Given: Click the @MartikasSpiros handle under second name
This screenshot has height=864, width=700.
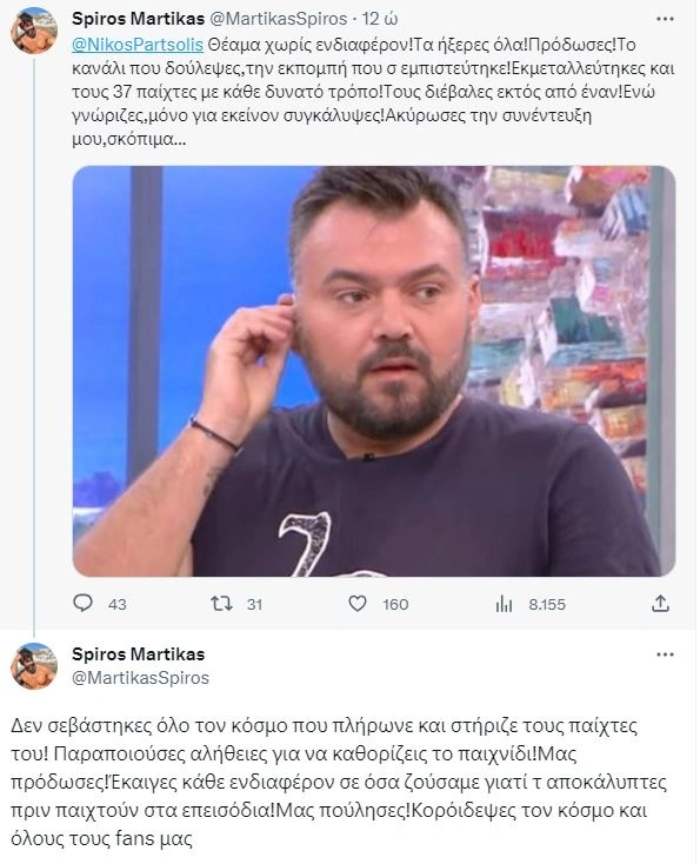Looking at the screenshot, I should click(141, 677).
